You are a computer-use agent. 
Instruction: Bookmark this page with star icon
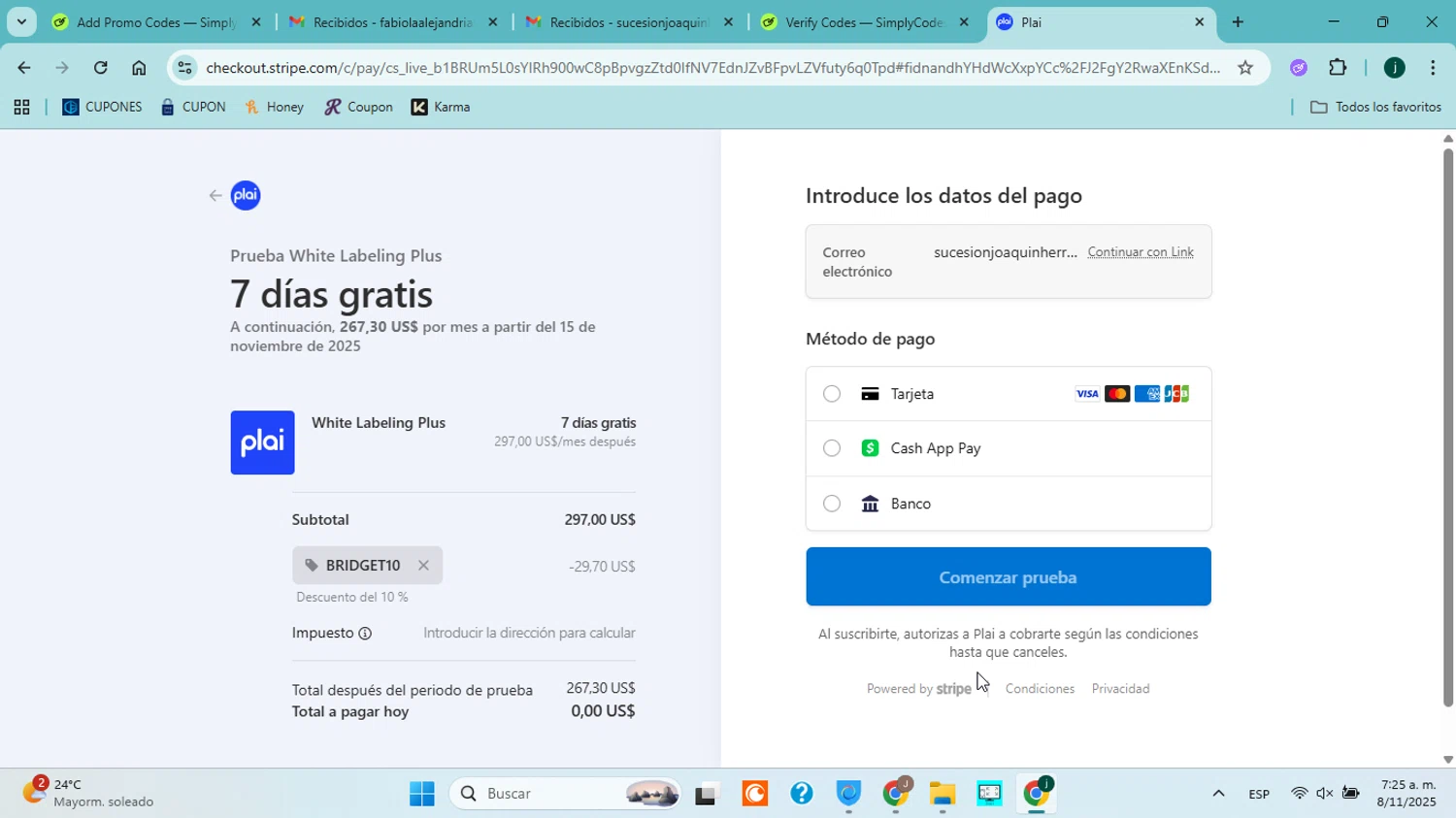tap(1245, 68)
